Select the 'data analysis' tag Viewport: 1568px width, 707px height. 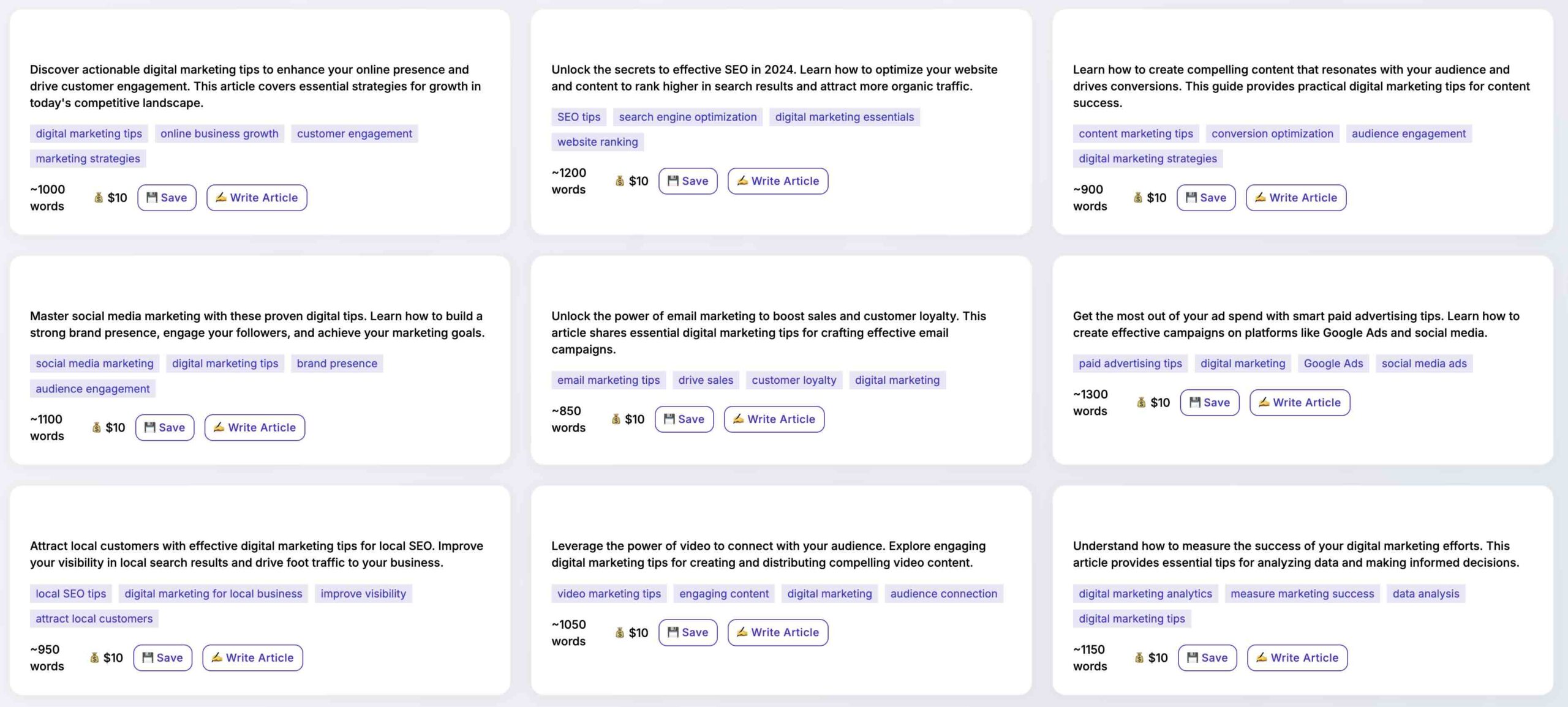click(1425, 594)
